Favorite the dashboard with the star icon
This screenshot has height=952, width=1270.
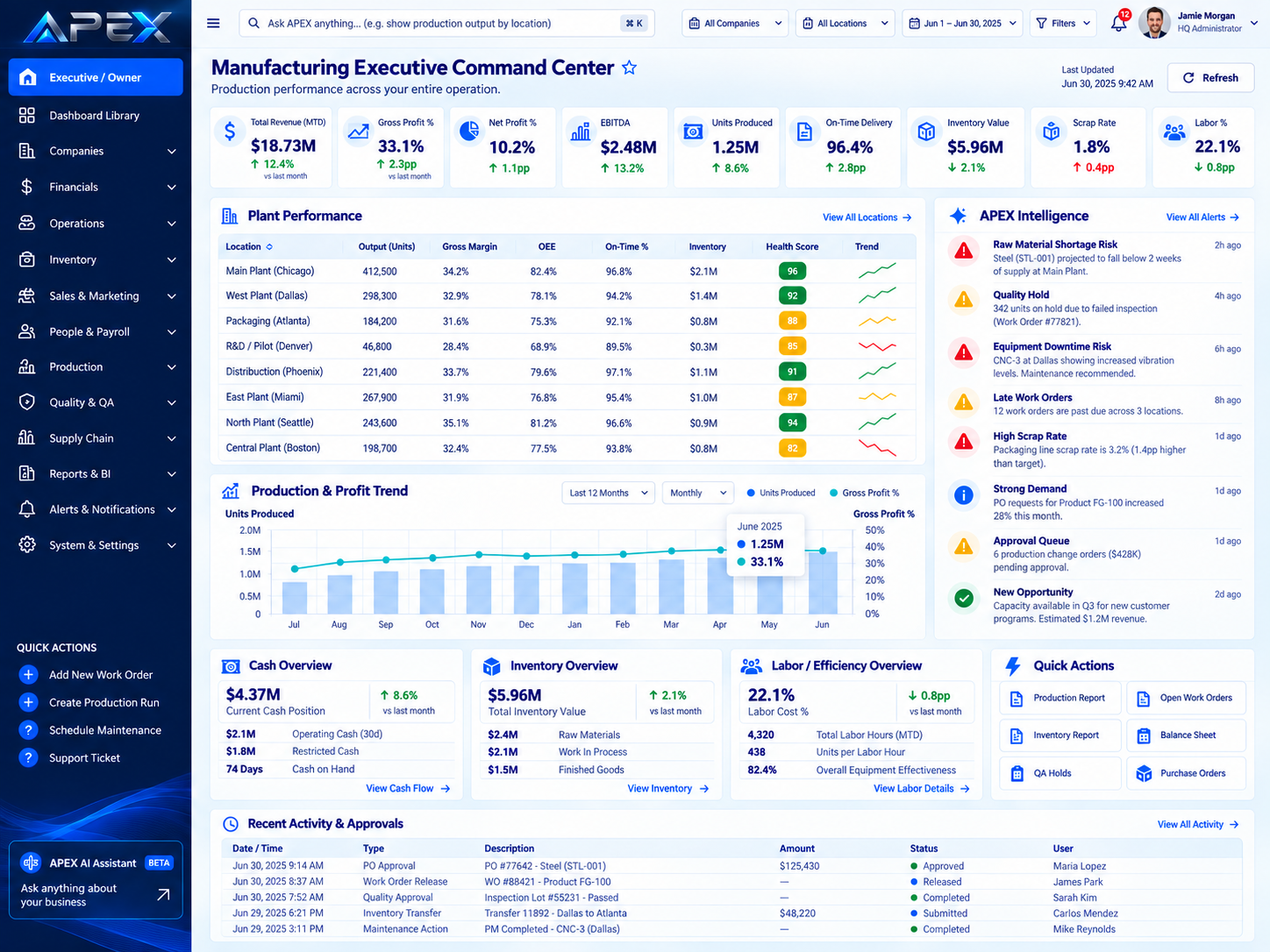click(x=629, y=67)
